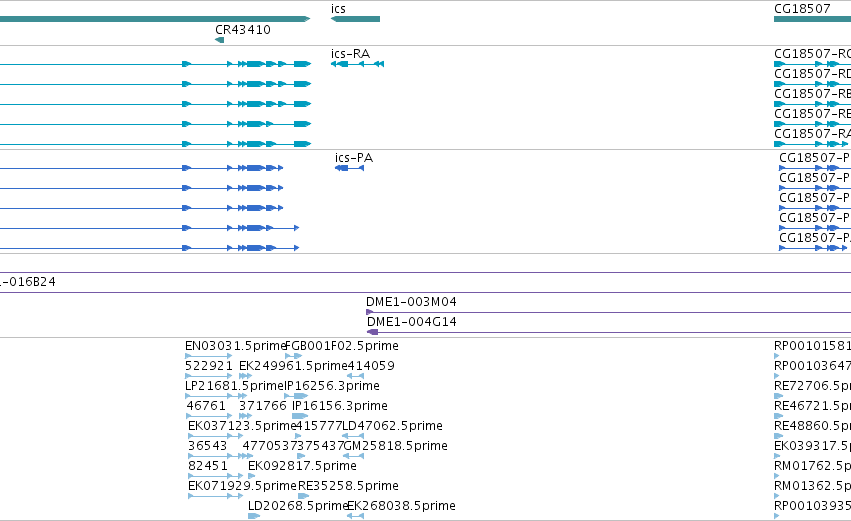Click the FGB001F02.5prime EST label
The width and height of the screenshot is (851, 521).
[x=342, y=346]
